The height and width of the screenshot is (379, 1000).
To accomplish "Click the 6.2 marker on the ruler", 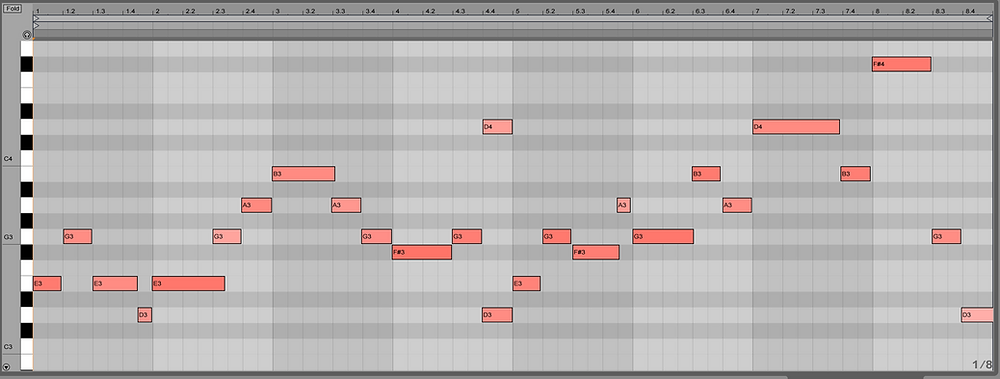I will (670, 11).
